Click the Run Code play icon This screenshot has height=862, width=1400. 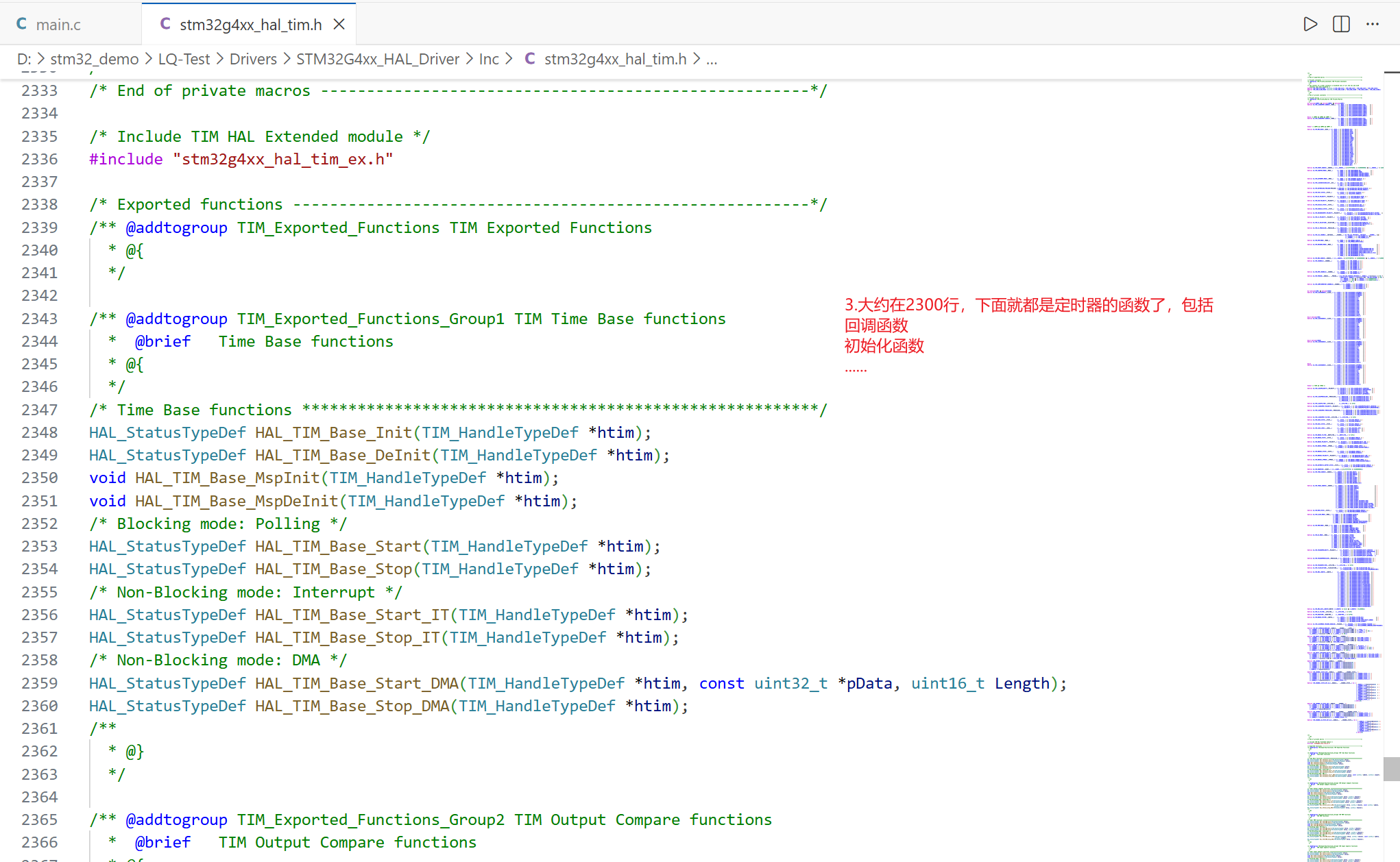(x=1310, y=25)
